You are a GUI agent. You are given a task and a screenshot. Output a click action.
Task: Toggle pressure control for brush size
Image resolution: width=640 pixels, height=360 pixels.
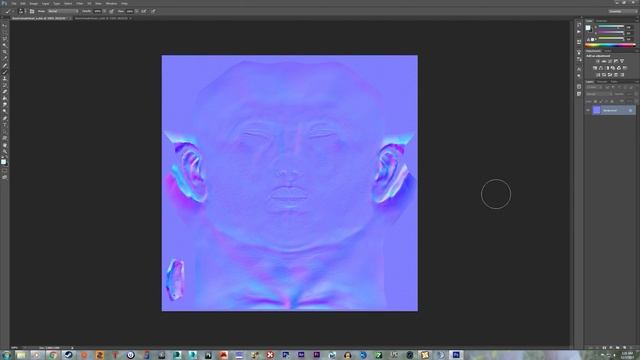[x=153, y=11]
